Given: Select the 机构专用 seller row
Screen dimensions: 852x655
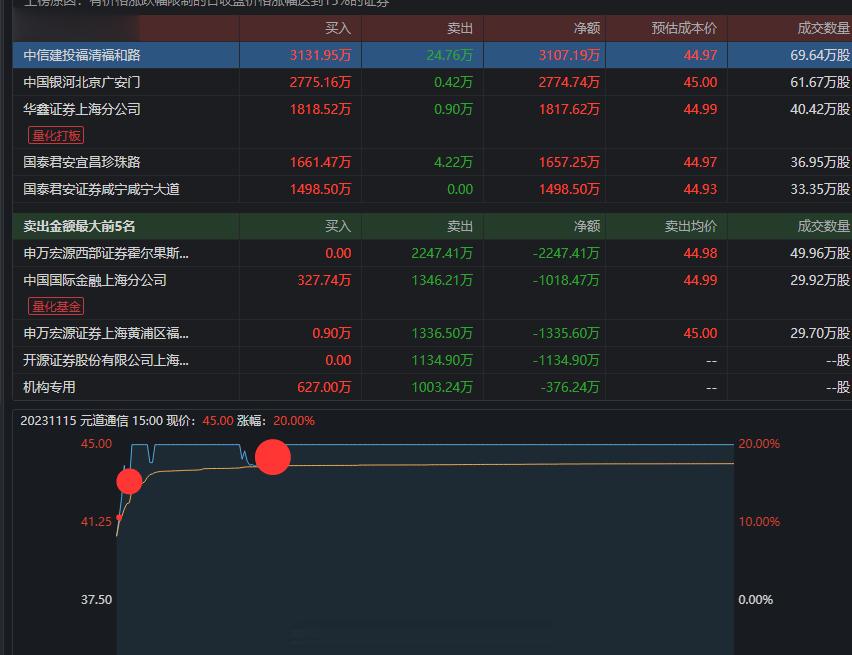Looking at the screenshot, I should (x=432, y=387).
